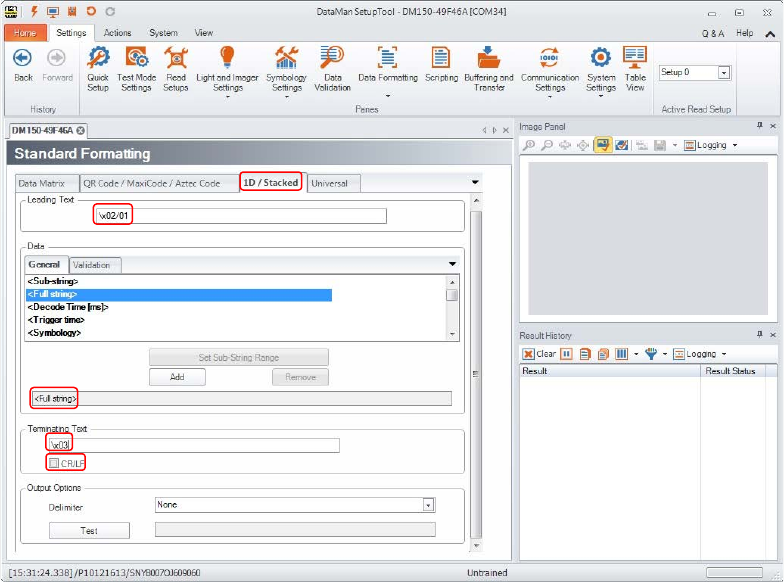784x582 pixels.
Task: Click the Result Status column header
Action: tap(730, 371)
